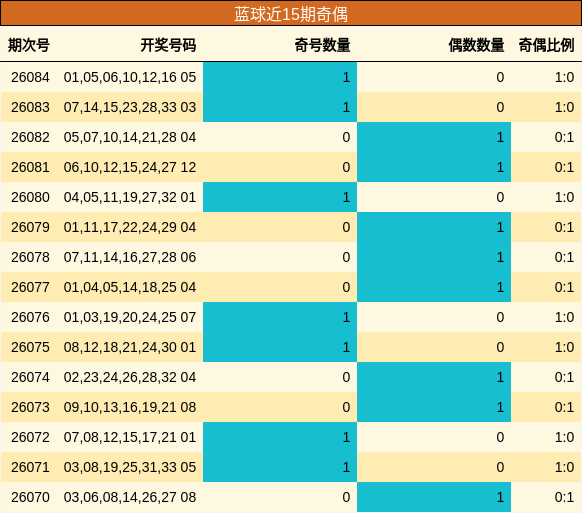Image resolution: width=582 pixels, height=513 pixels.
Task: Click highlighted odd count cell in row 26084
Action: [280, 77]
